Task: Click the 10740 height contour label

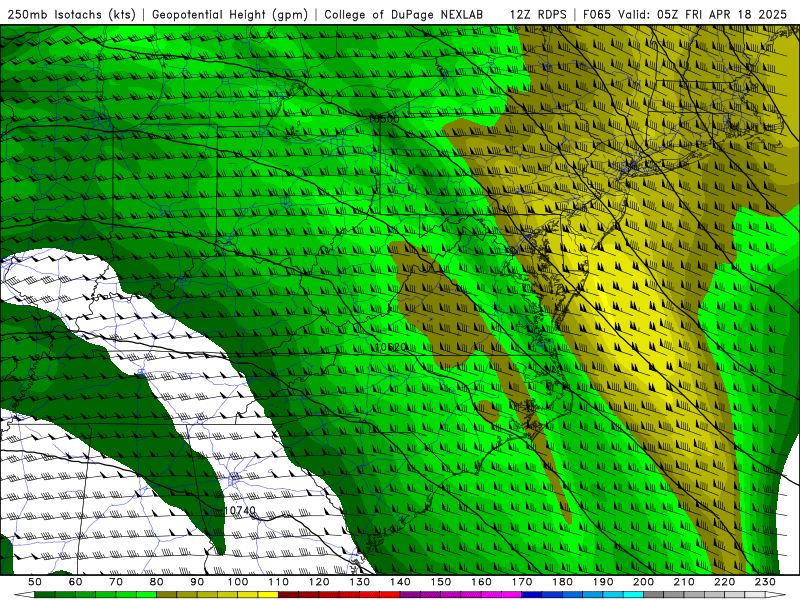Action: click(240, 510)
